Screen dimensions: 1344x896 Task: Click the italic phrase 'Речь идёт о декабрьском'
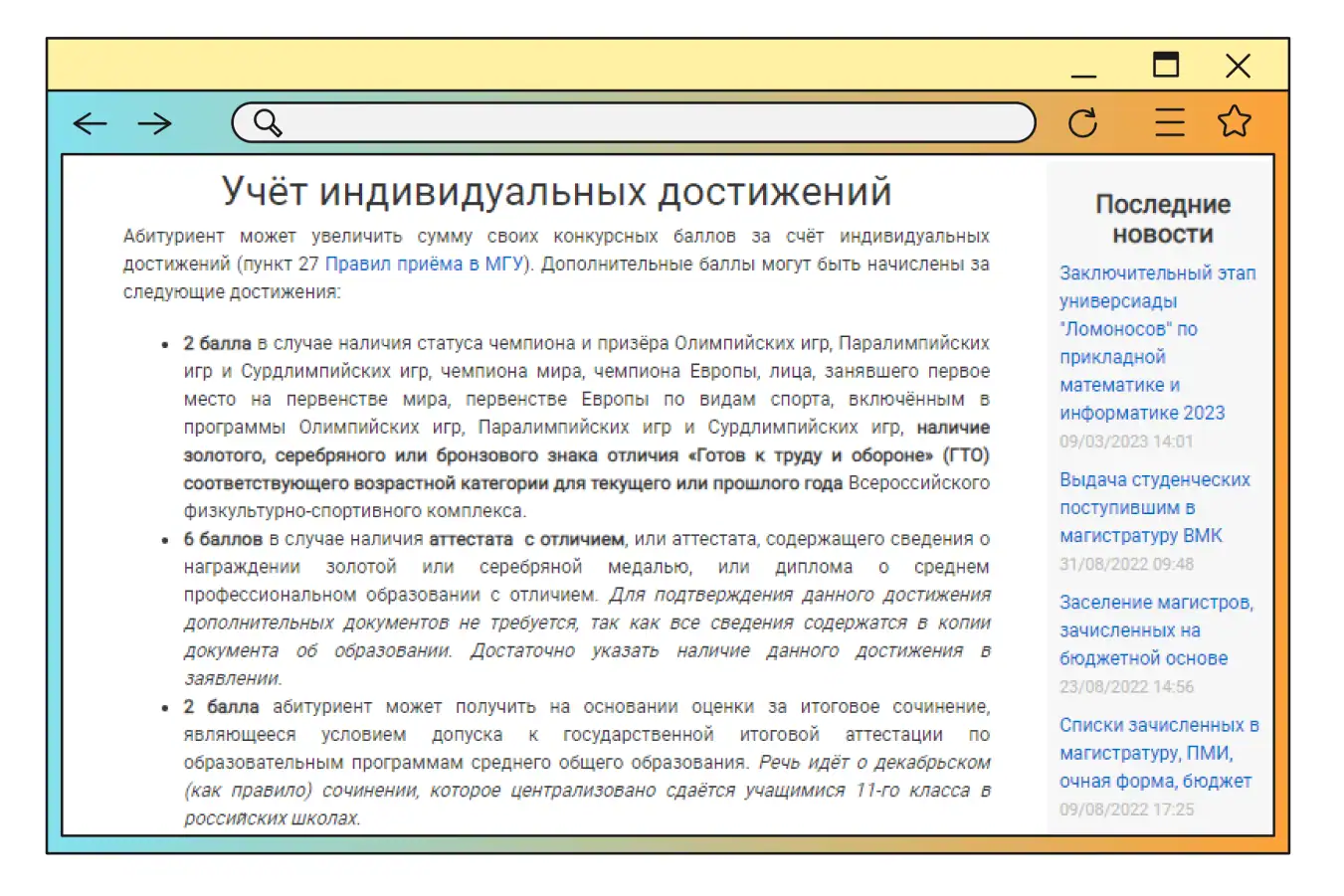874,763
